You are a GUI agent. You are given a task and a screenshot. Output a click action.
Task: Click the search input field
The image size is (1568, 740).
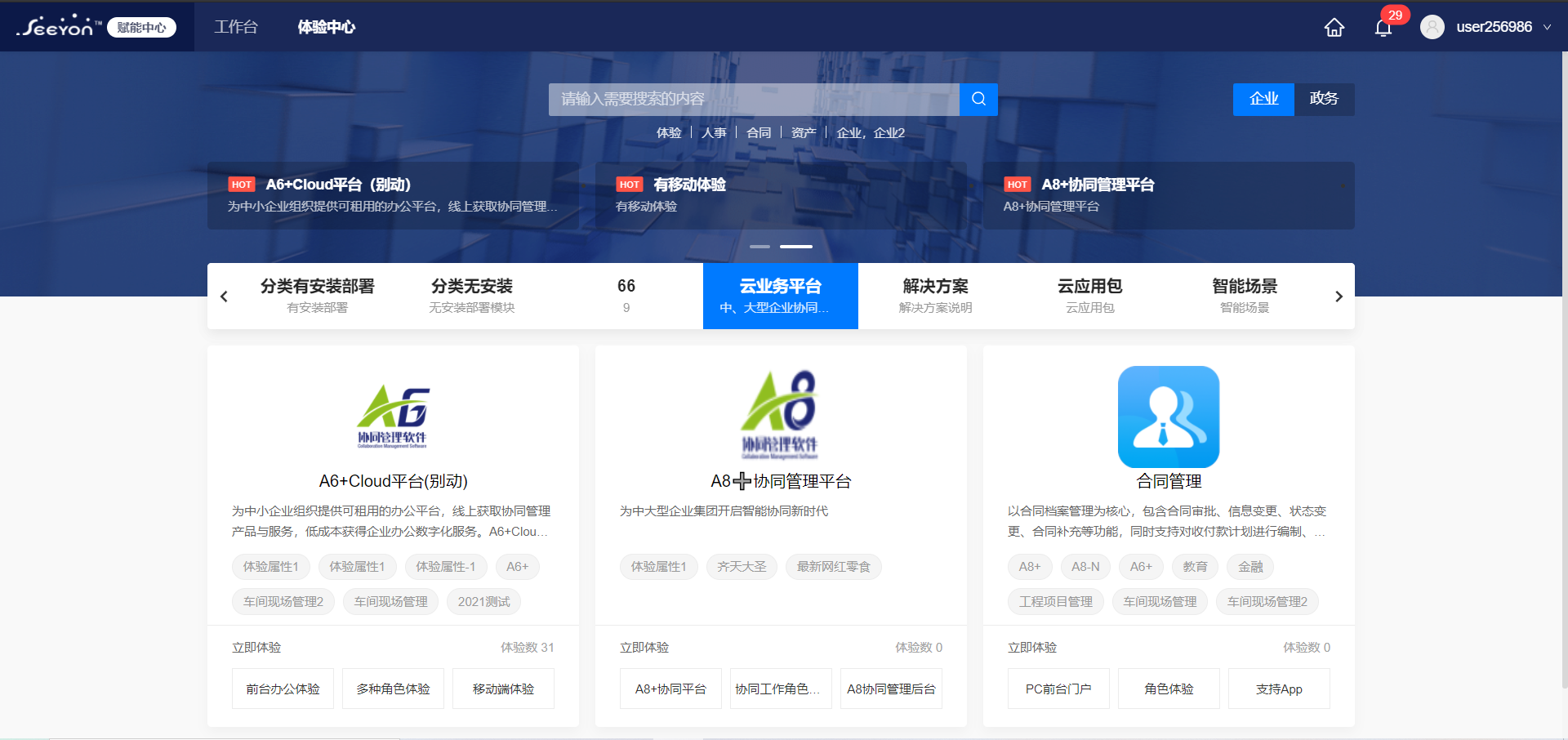754,99
